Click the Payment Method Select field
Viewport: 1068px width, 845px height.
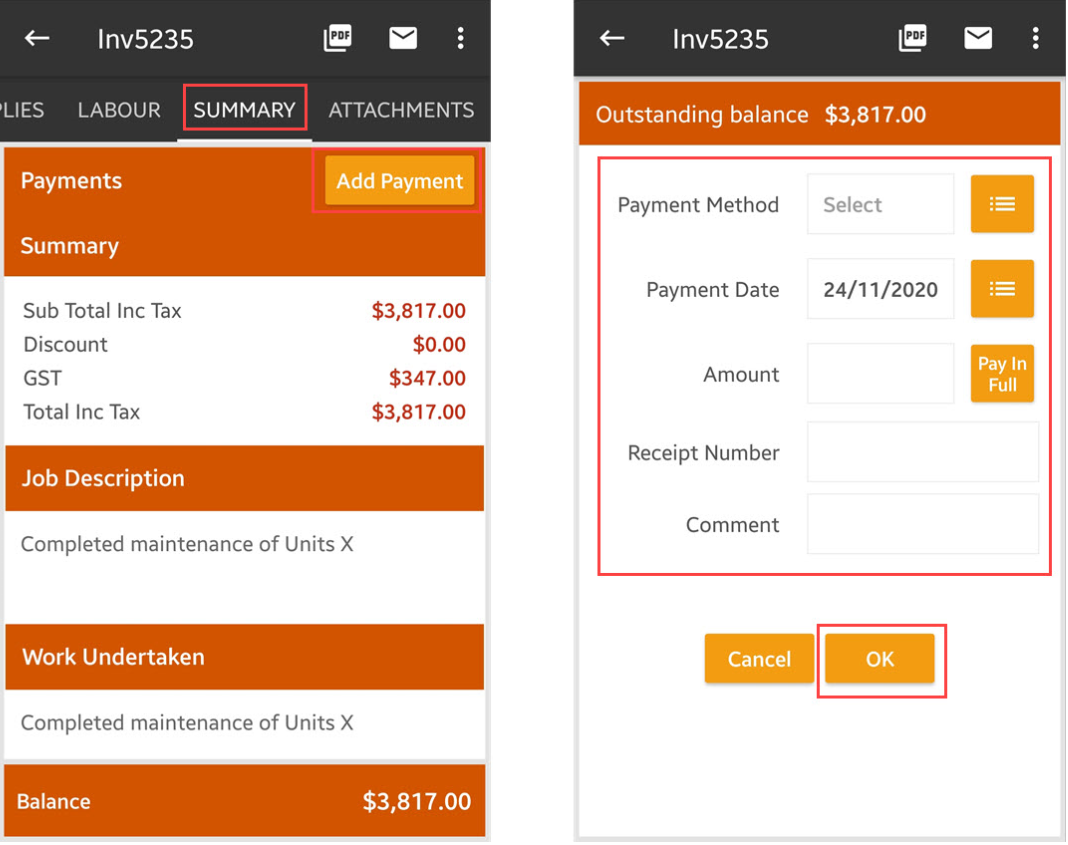click(880, 205)
